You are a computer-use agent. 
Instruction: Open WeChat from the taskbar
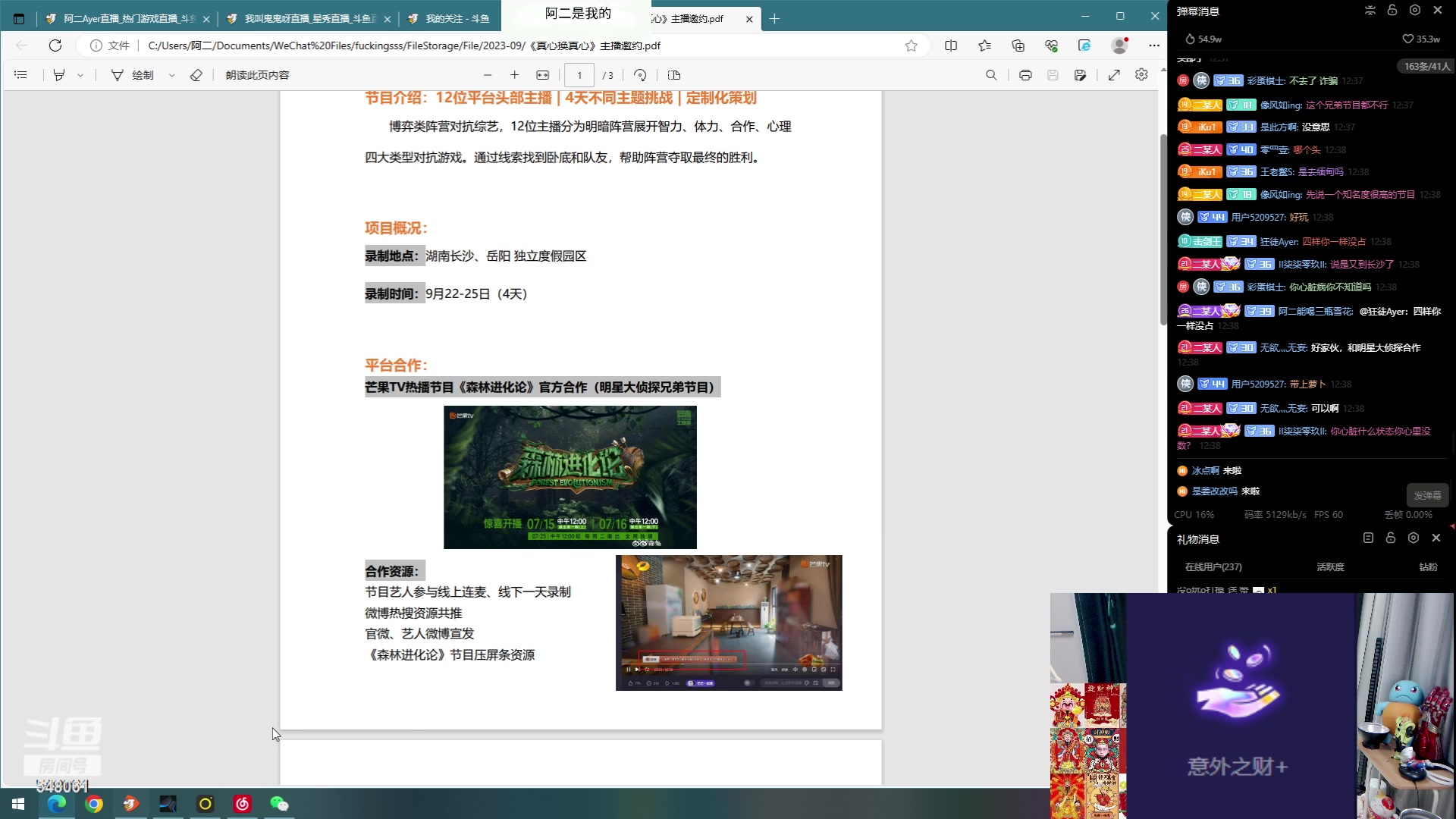coord(279,804)
